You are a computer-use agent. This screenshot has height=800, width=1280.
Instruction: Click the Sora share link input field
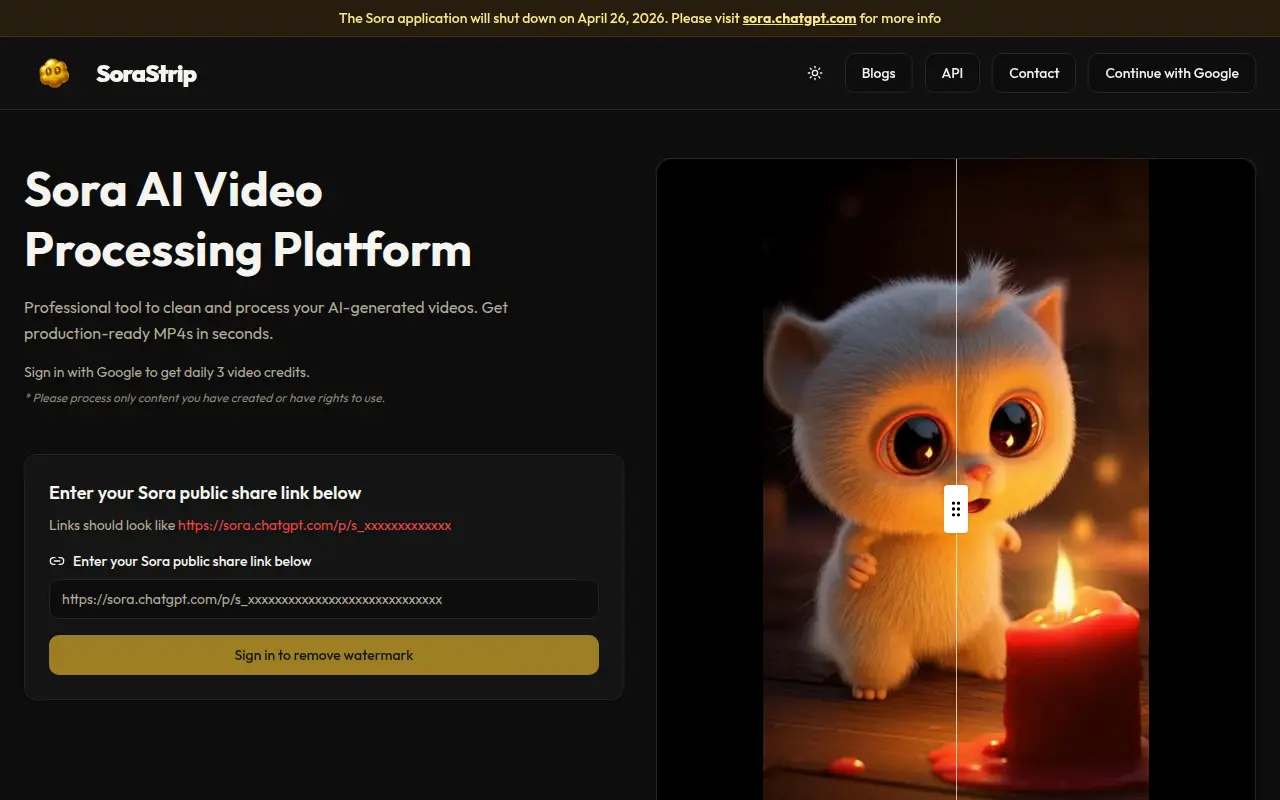(324, 600)
